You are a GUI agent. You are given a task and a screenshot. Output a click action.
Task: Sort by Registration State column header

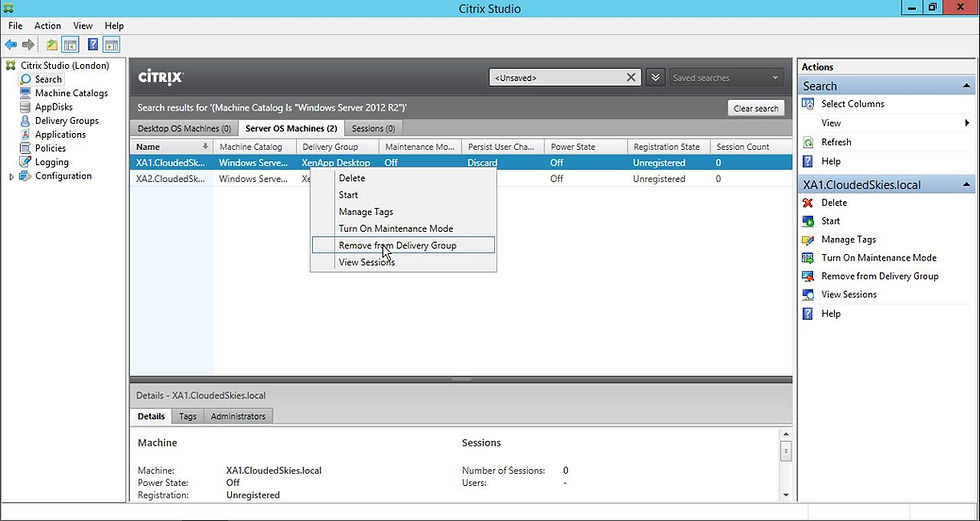[x=668, y=147]
